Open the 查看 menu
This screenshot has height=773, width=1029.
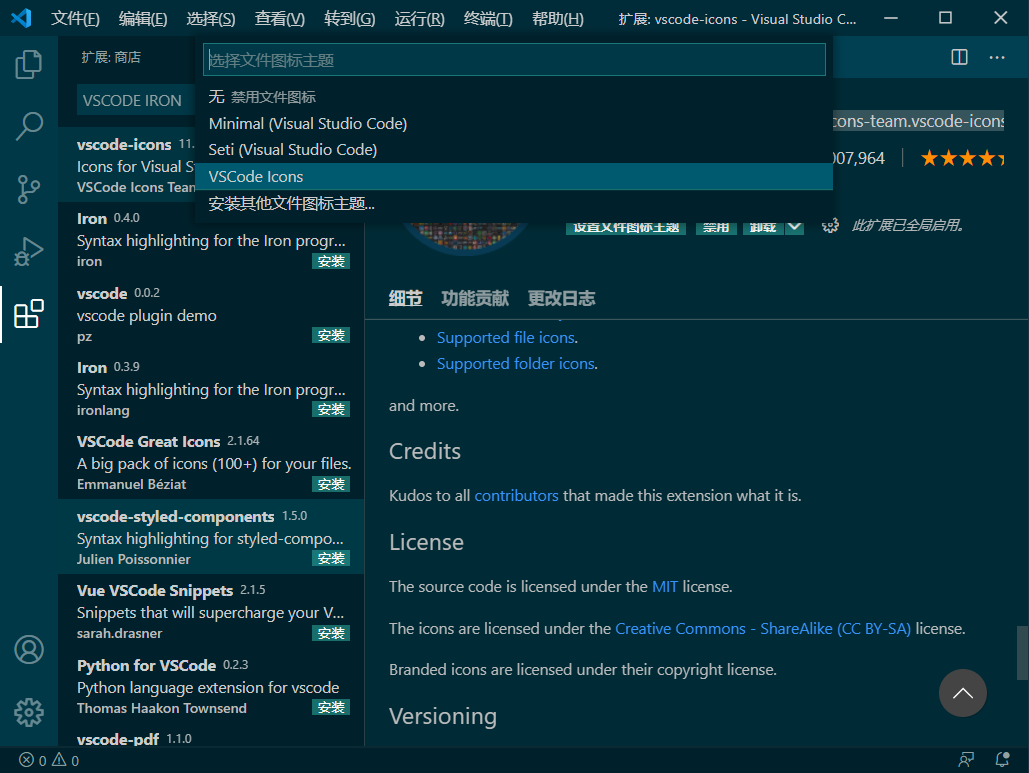tap(280, 18)
